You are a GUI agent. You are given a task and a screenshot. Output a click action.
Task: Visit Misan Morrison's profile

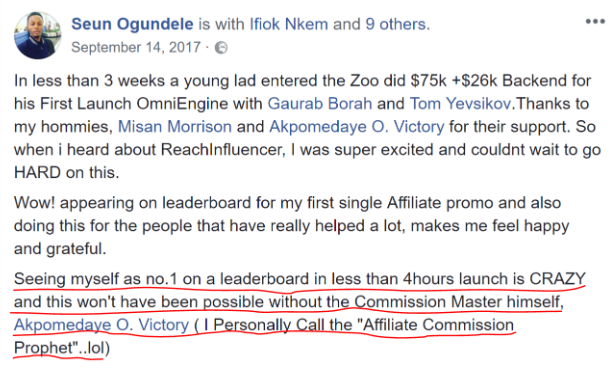175,126
